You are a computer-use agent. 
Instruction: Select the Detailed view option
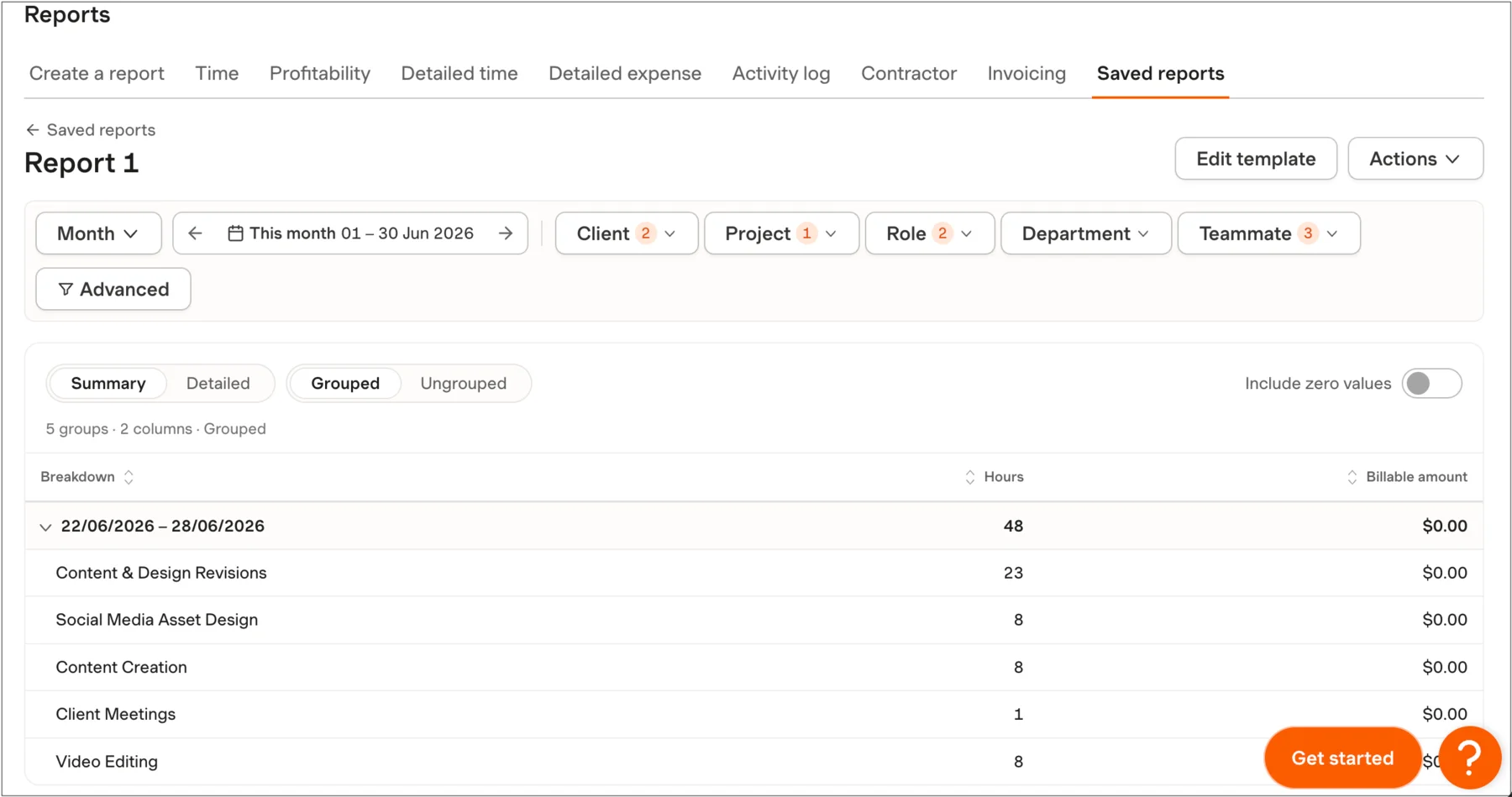coord(218,384)
